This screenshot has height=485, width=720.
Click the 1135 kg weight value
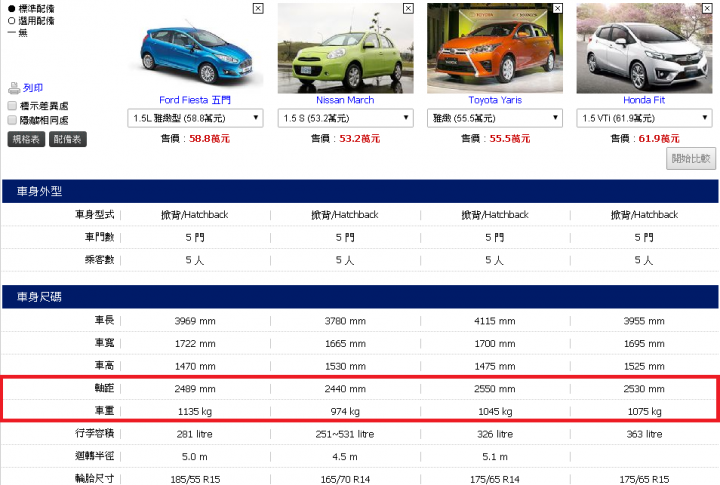[195, 412]
